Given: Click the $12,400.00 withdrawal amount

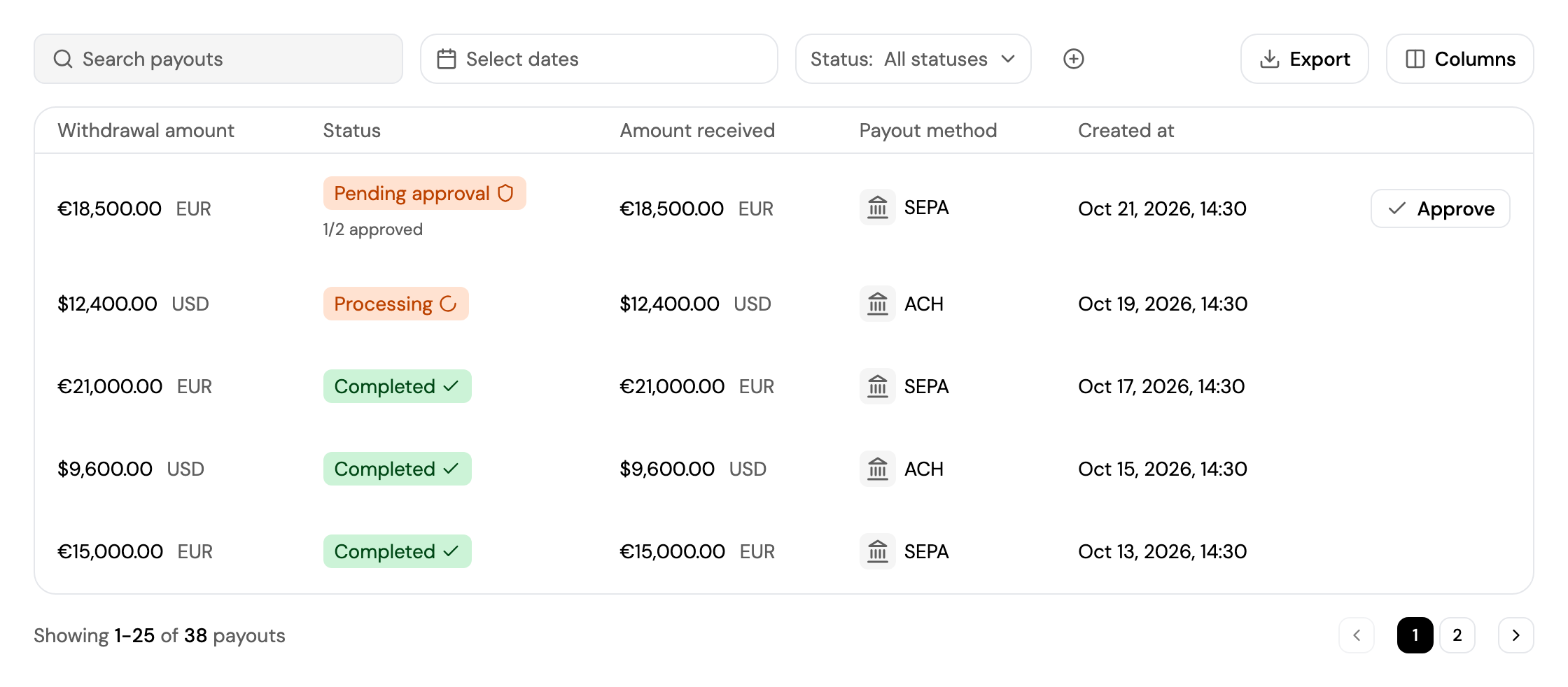Looking at the screenshot, I should 107,304.
